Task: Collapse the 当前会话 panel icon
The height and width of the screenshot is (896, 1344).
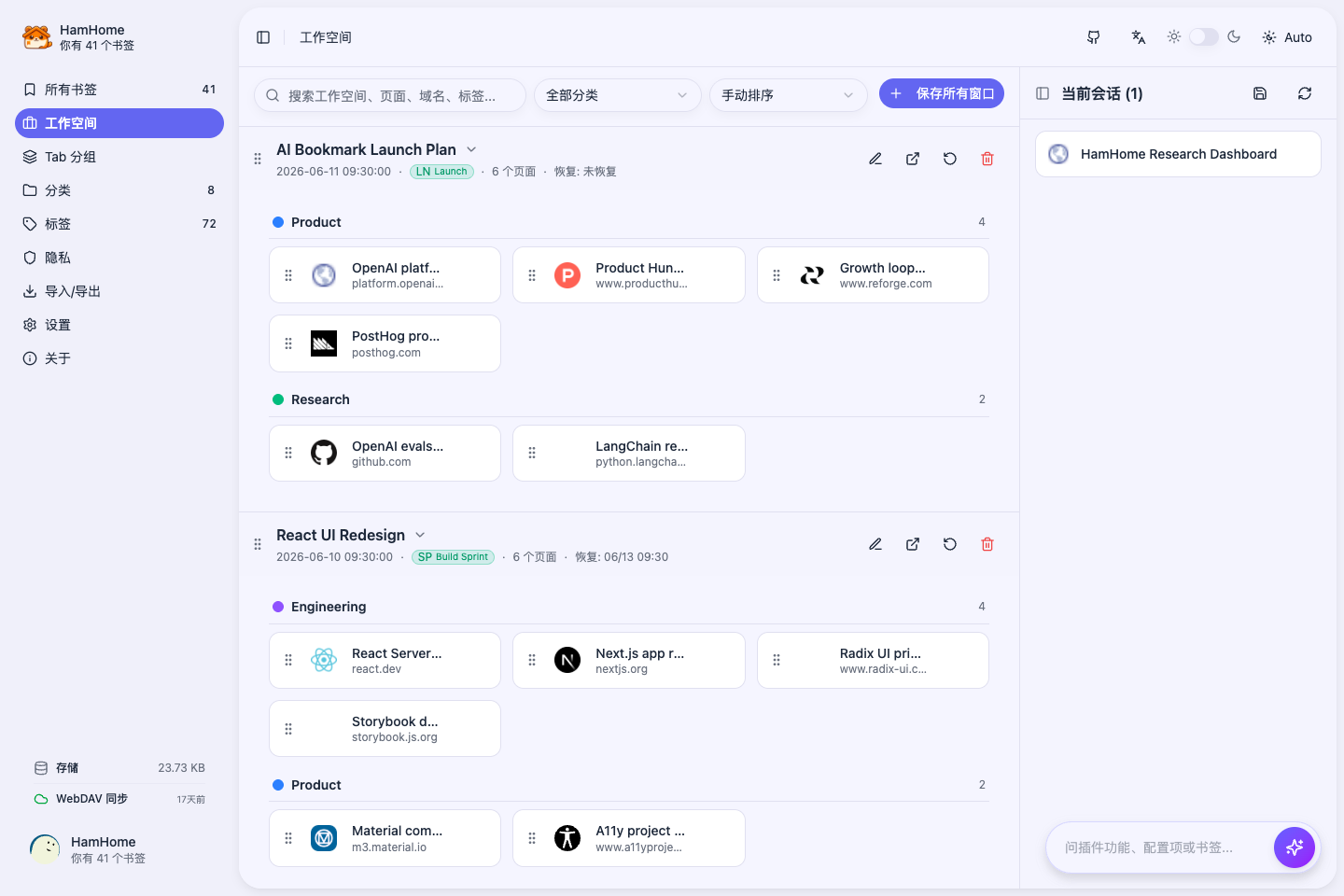Action: tap(1043, 93)
